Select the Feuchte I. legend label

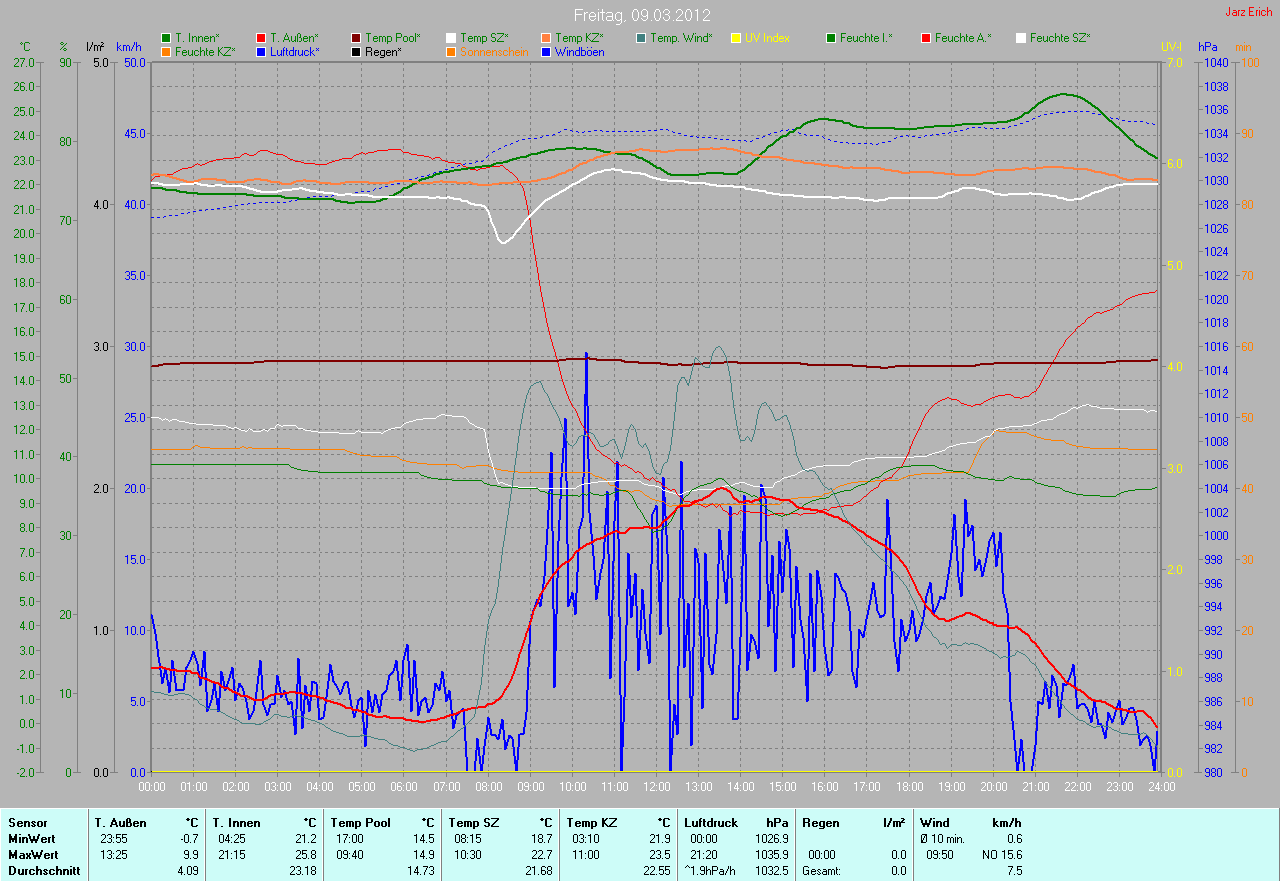point(866,38)
